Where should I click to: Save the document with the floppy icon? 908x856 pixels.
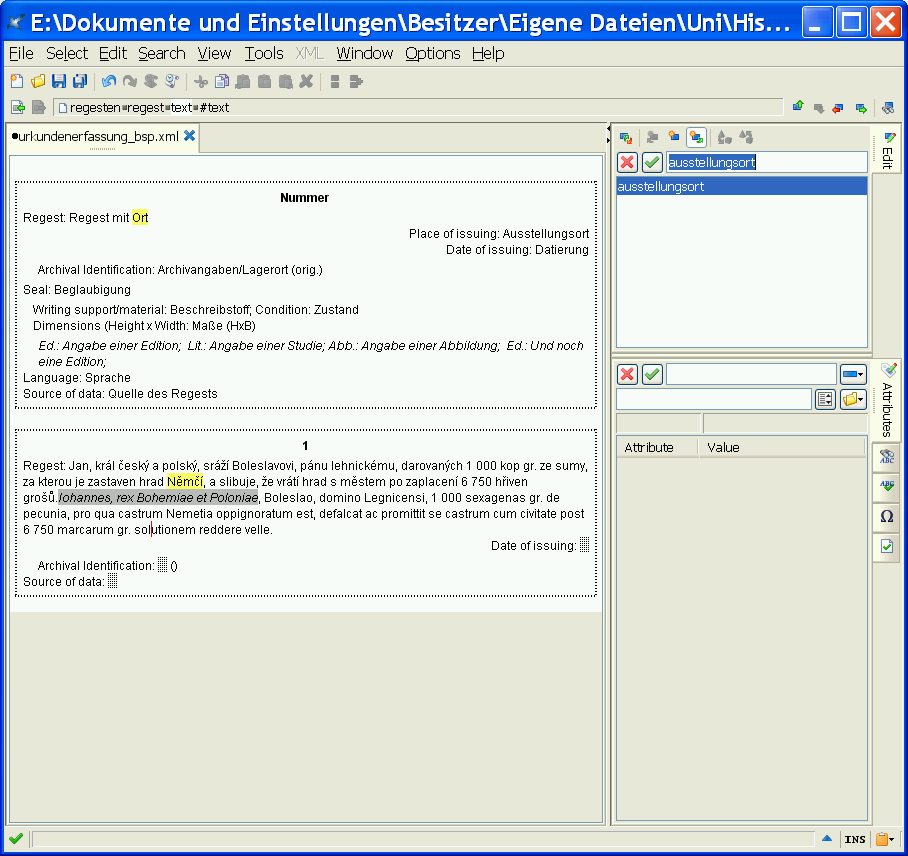(x=59, y=81)
